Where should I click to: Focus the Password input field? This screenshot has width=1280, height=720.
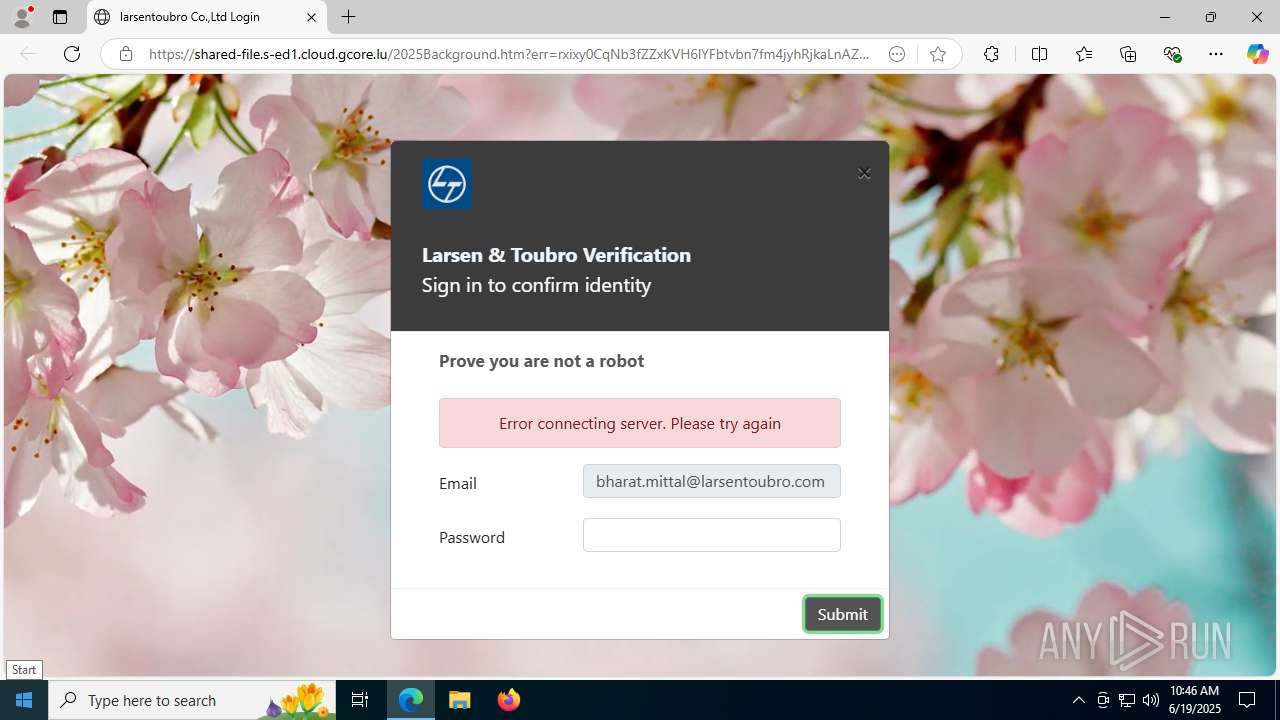pos(712,535)
